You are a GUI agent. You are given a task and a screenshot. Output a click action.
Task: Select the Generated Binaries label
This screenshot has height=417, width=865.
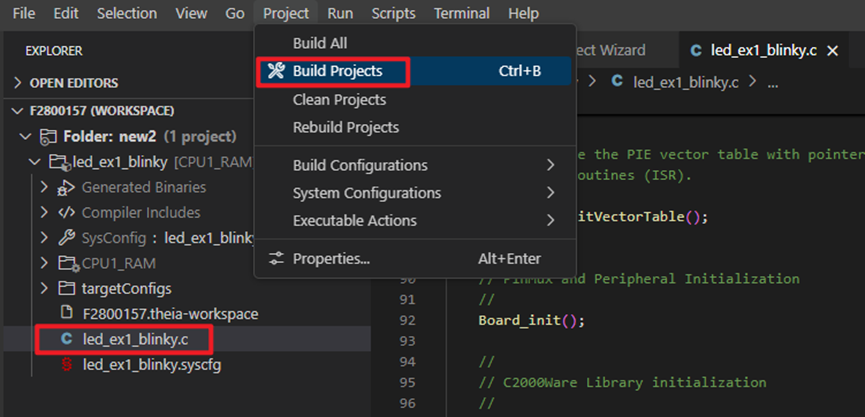pyautogui.click(x=144, y=188)
